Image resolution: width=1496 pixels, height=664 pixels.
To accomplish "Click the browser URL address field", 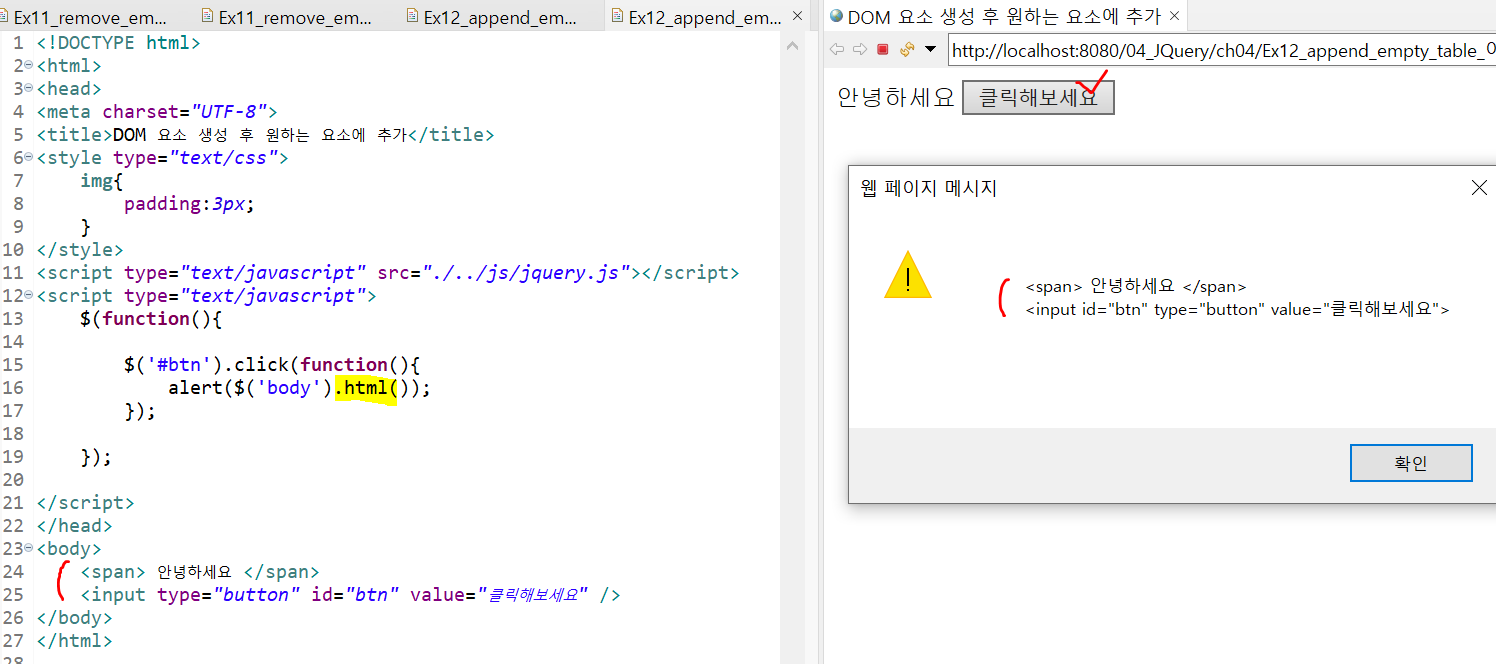I will coord(1222,50).
